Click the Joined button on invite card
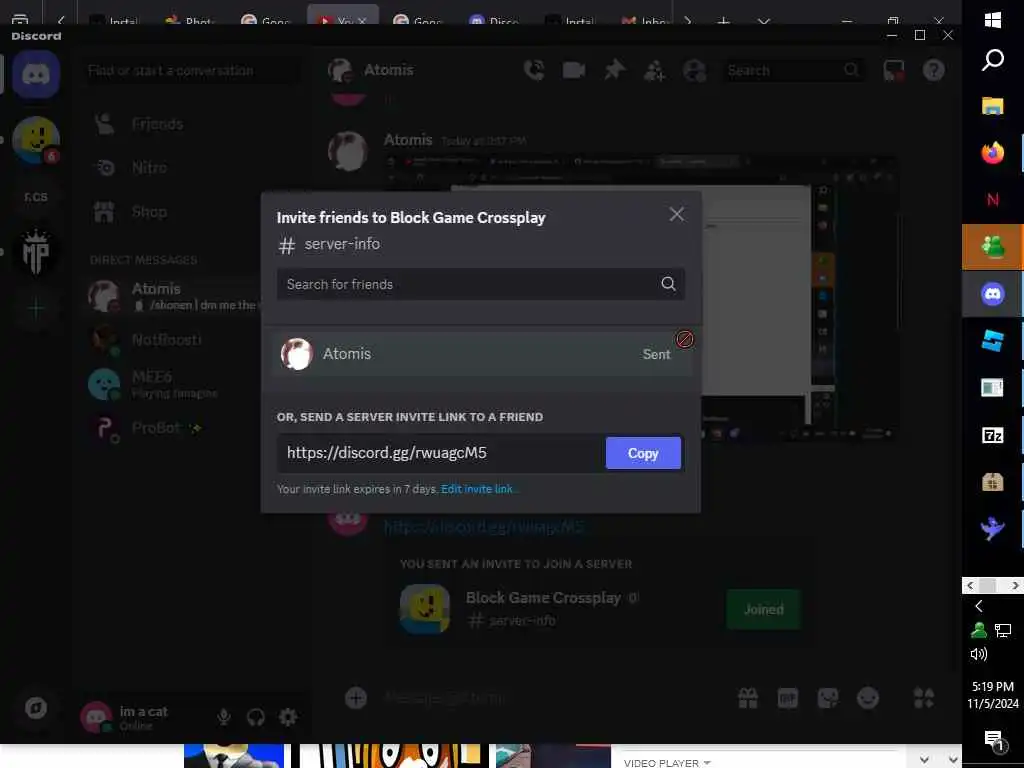Screen dimensions: 1024x768 [x=764, y=609]
